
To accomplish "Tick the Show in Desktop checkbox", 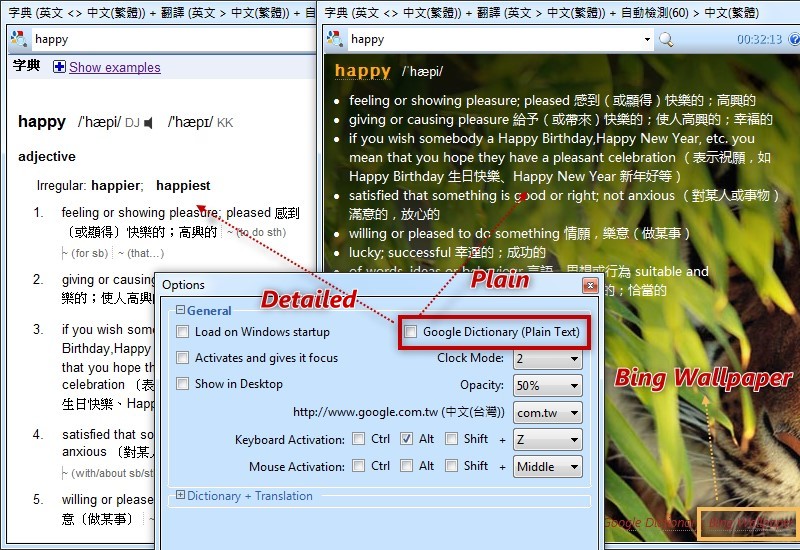I will (183, 384).
